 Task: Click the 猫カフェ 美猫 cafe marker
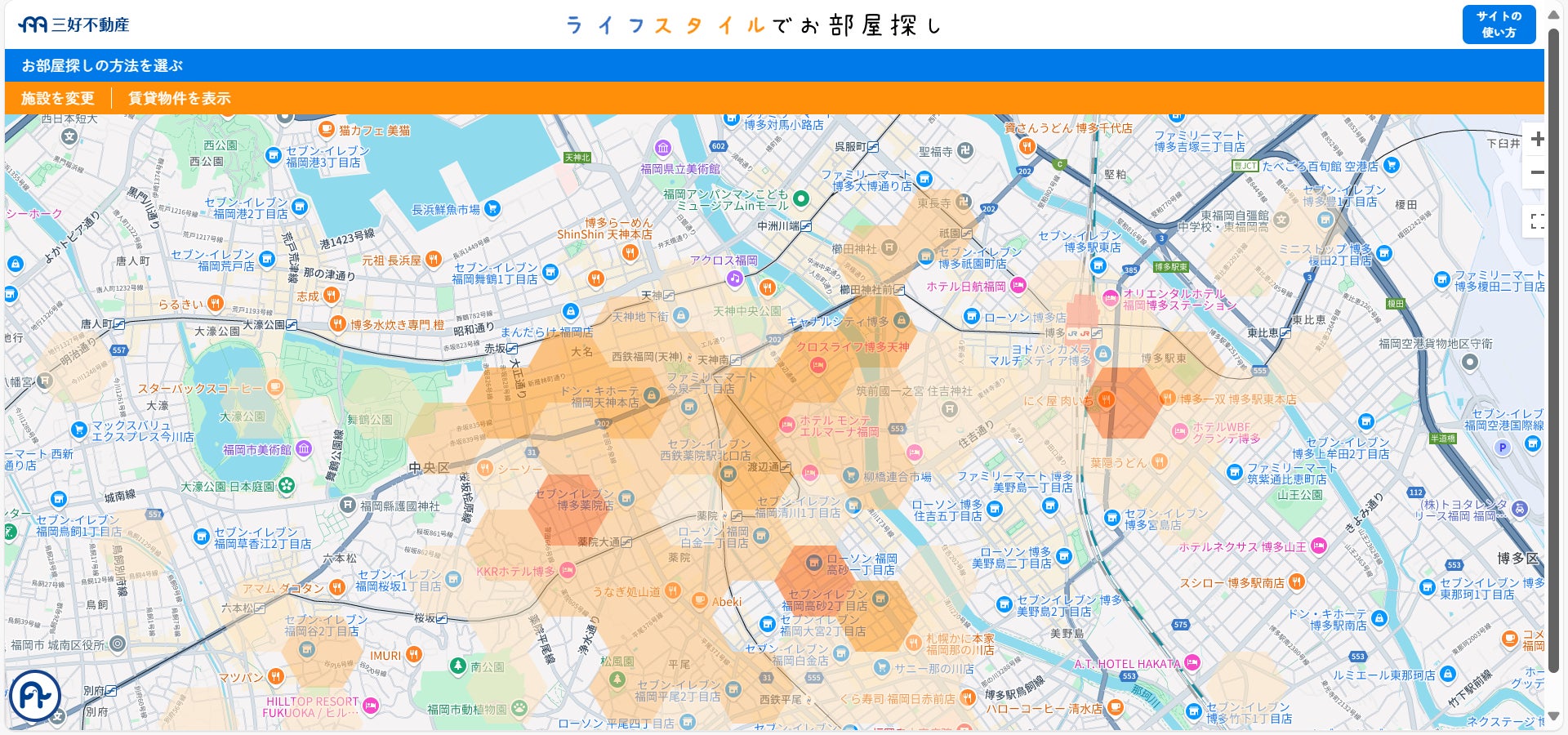(x=327, y=129)
